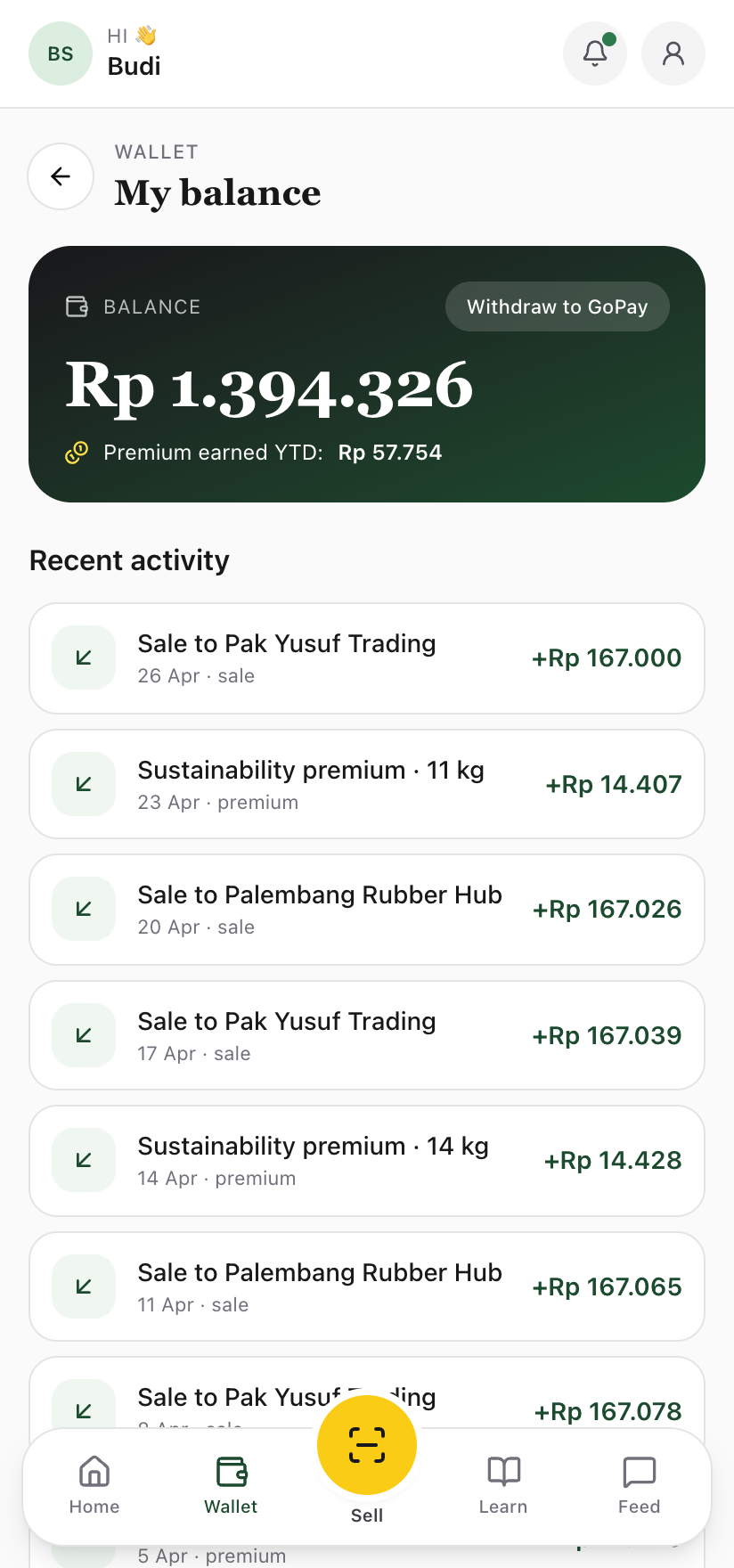
Task: Open the 20 Apr Palembang Rubber Hub sale
Action: click(367, 910)
